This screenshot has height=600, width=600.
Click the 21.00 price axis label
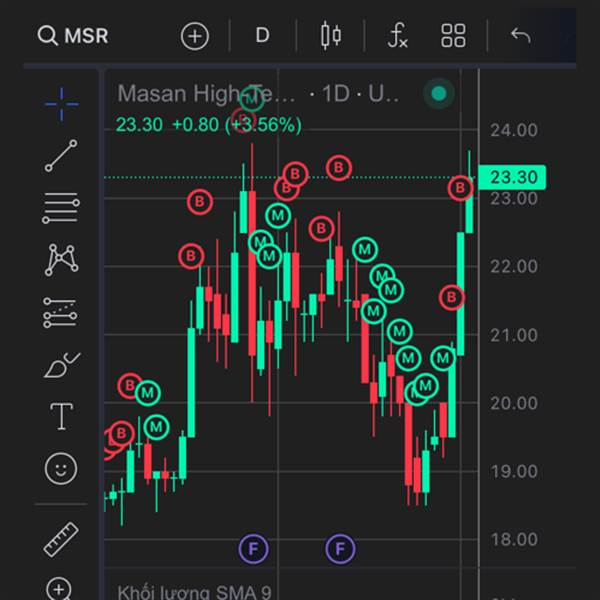coord(514,335)
